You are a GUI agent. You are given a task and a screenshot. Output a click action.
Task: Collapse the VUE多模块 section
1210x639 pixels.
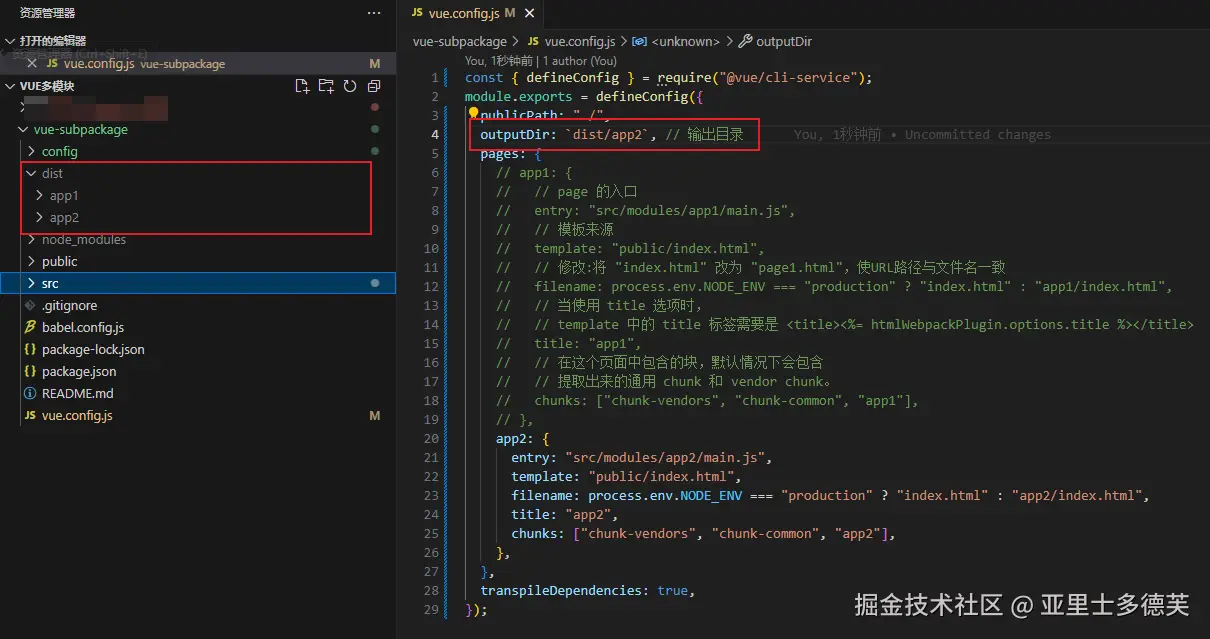point(10,86)
